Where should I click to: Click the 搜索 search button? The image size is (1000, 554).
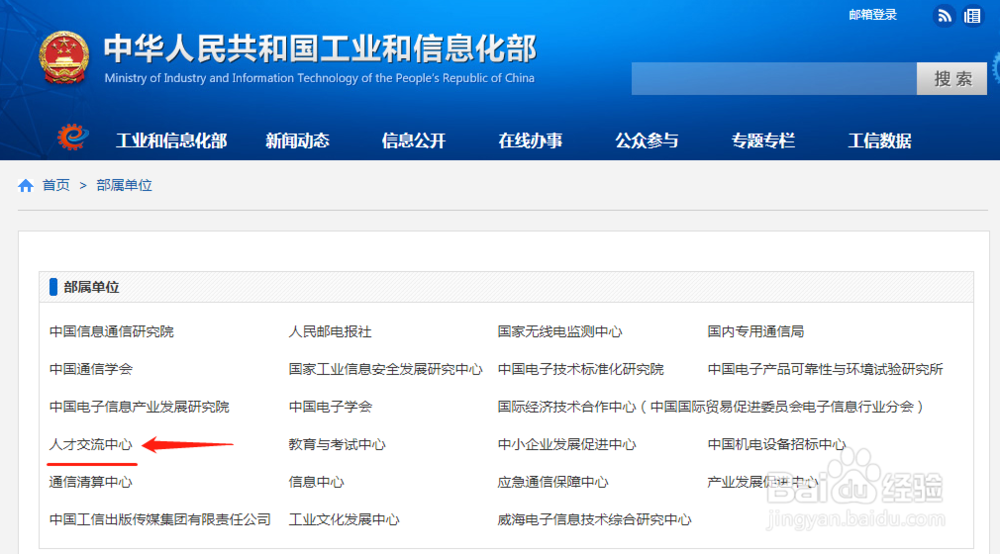(952, 78)
